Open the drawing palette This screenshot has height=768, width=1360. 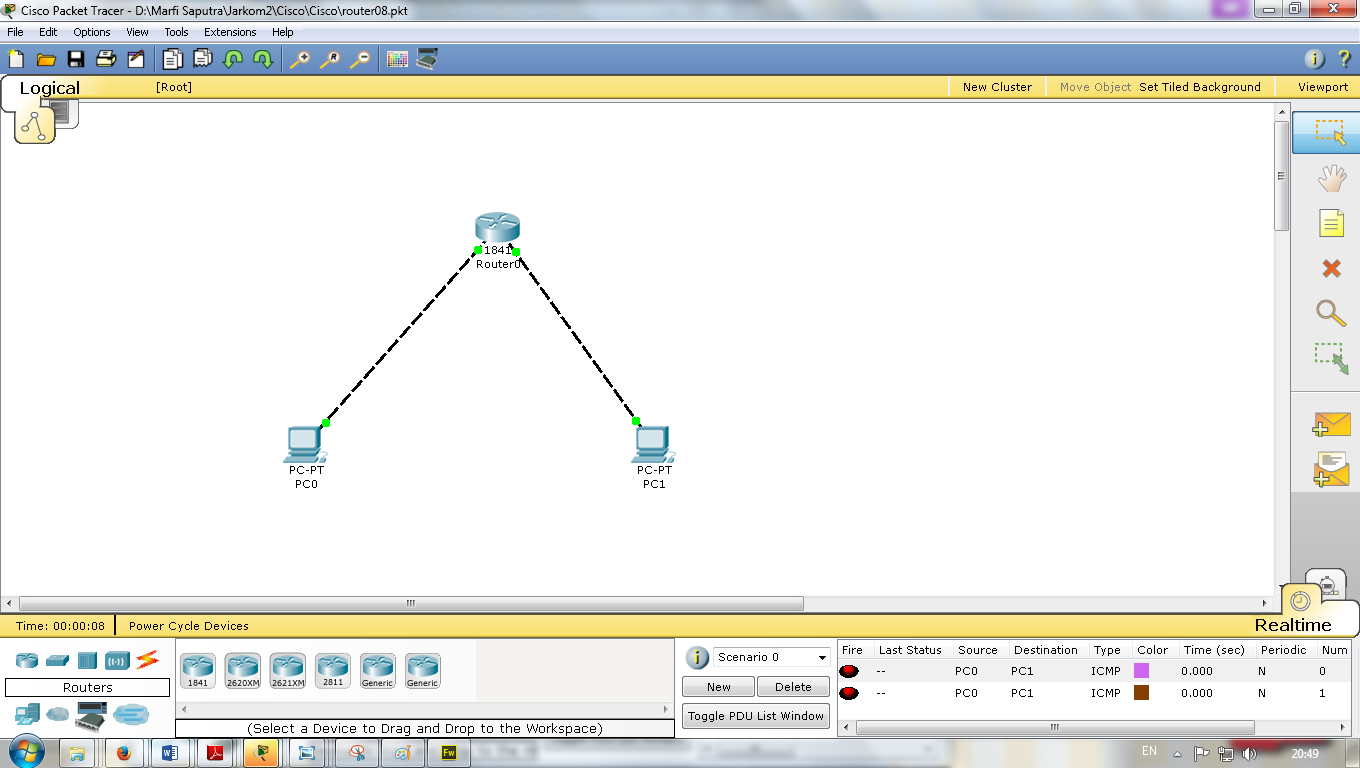click(397, 59)
